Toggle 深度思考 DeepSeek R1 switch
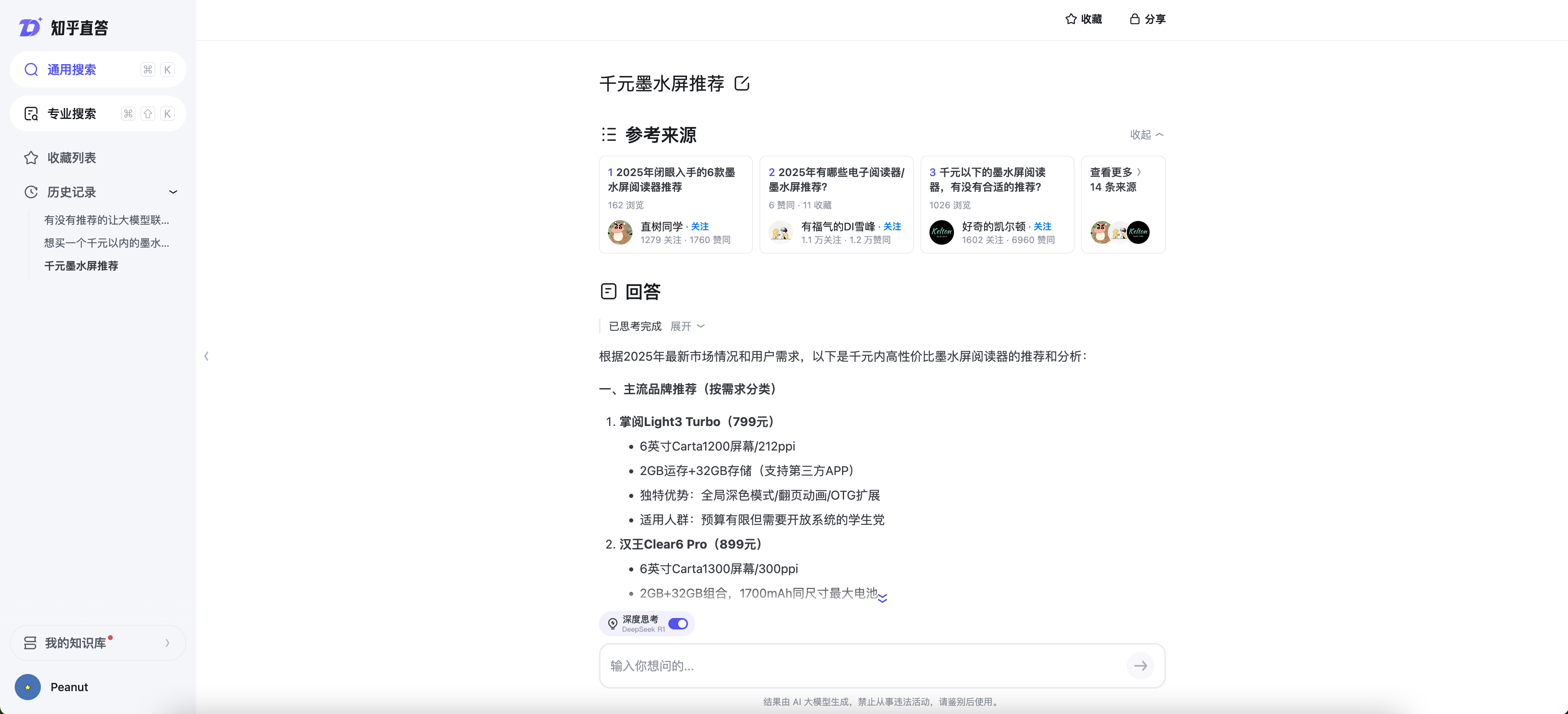The width and height of the screenshot is (1568, 714). 678,624
